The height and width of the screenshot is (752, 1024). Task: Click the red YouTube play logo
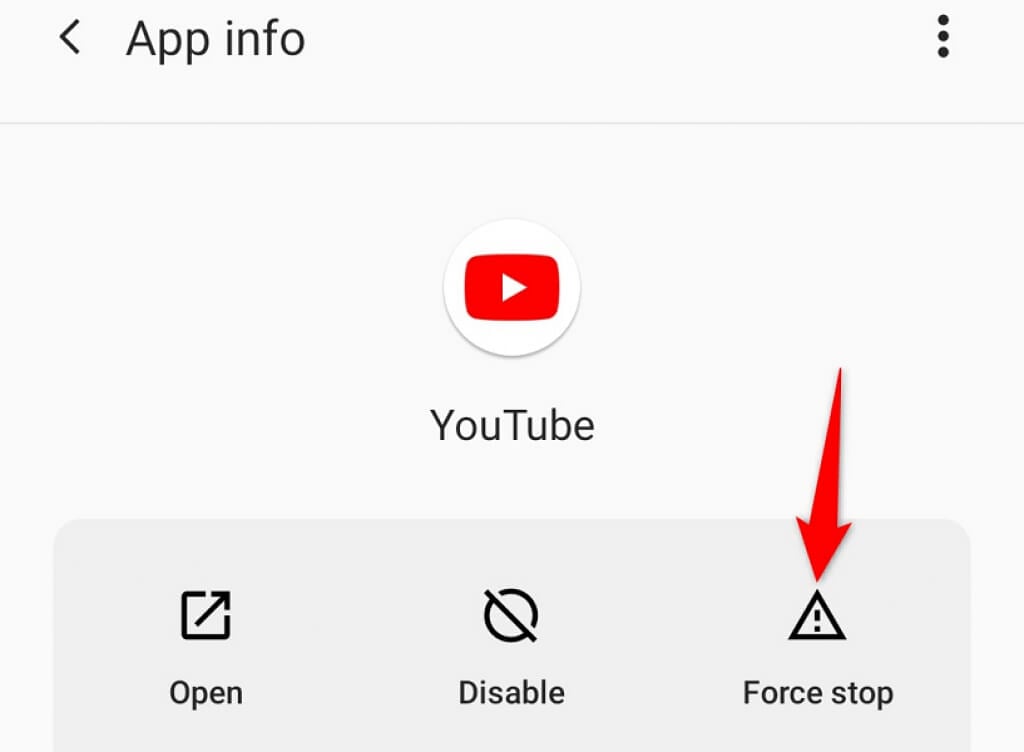pyautogui.click(x=512, y=287)
